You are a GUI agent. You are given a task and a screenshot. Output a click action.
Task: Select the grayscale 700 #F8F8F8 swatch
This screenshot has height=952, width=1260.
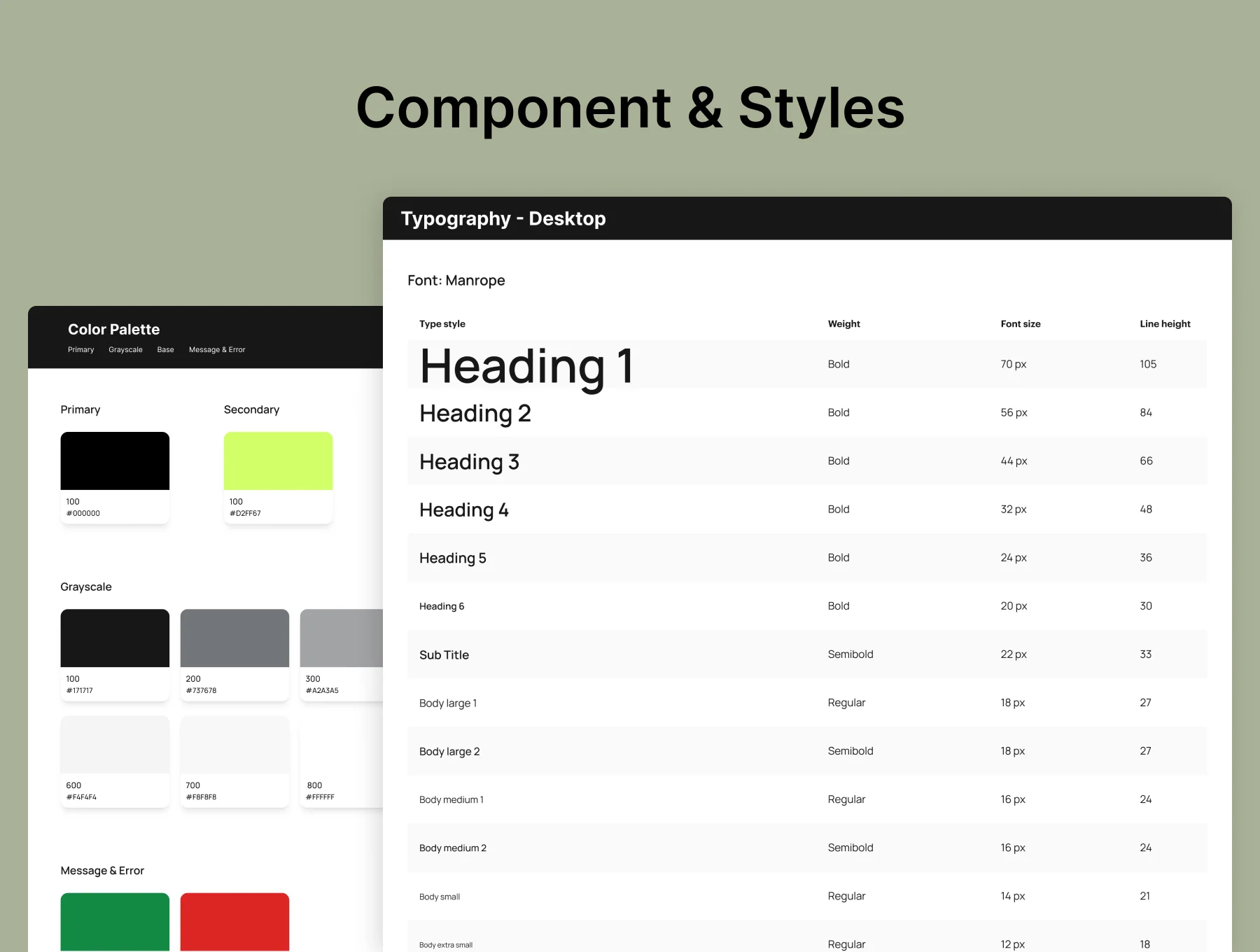[234, 762]
